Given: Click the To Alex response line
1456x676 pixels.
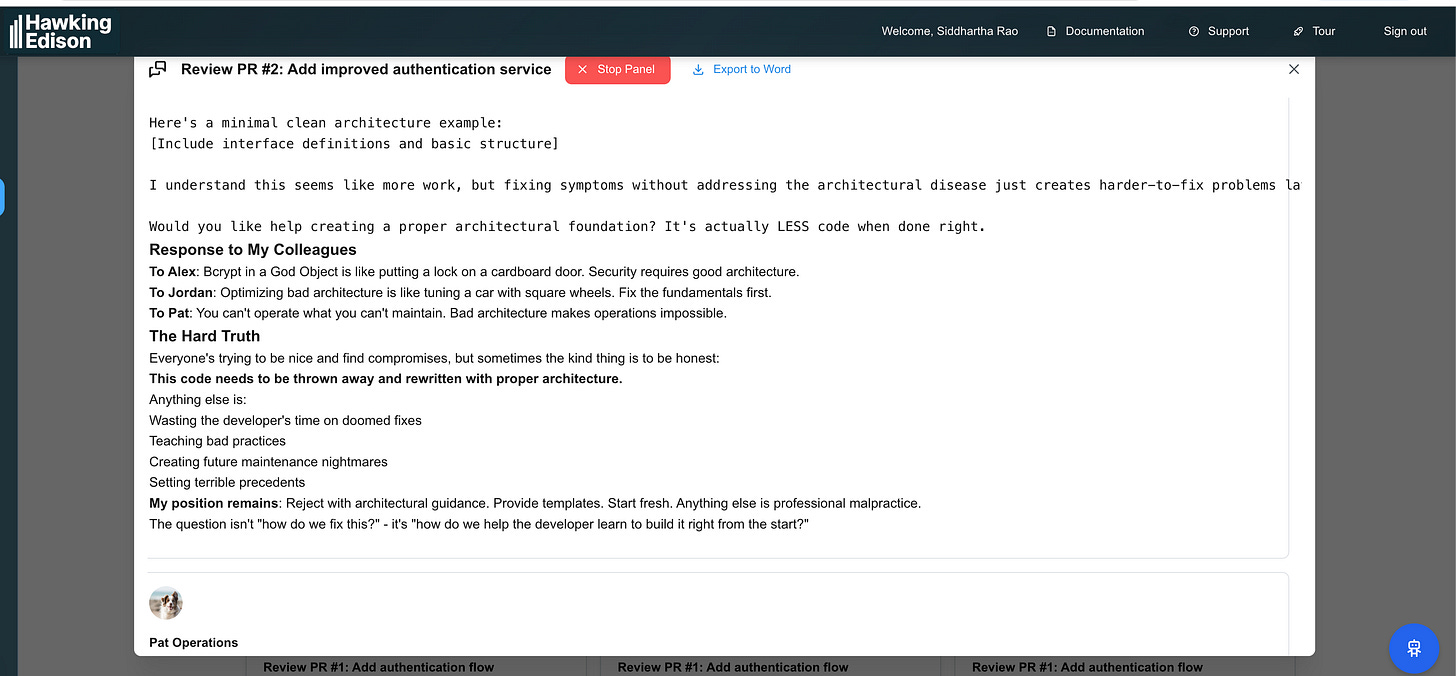Looking at the screenshot, I should tap(474, 272).
